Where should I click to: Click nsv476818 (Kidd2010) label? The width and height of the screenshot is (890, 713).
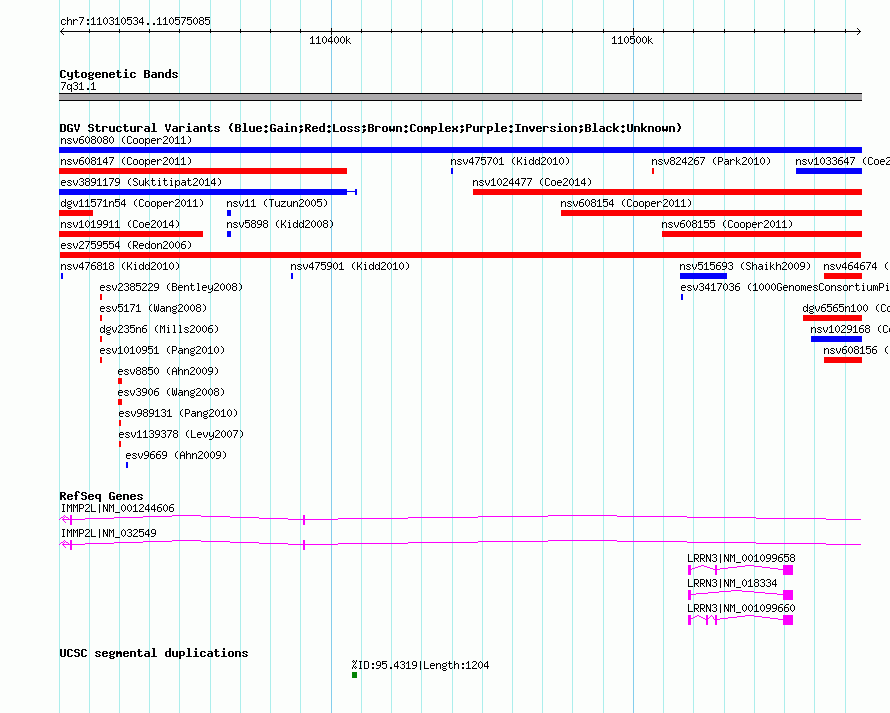[x=120, y=266]
